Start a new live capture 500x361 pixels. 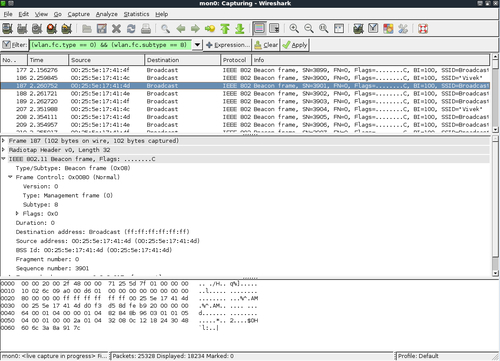(x=37, y=29)
